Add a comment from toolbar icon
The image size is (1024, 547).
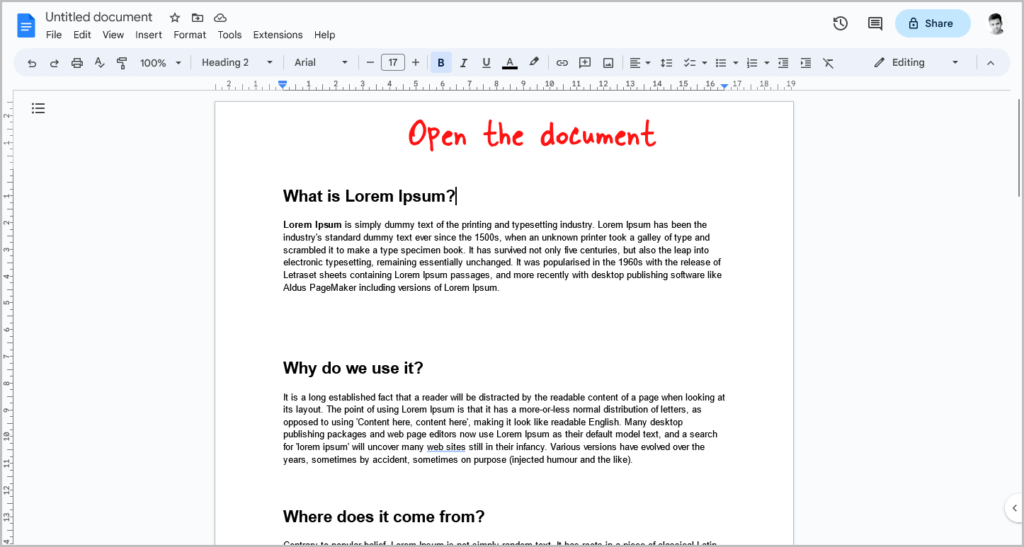pos(585,63)
